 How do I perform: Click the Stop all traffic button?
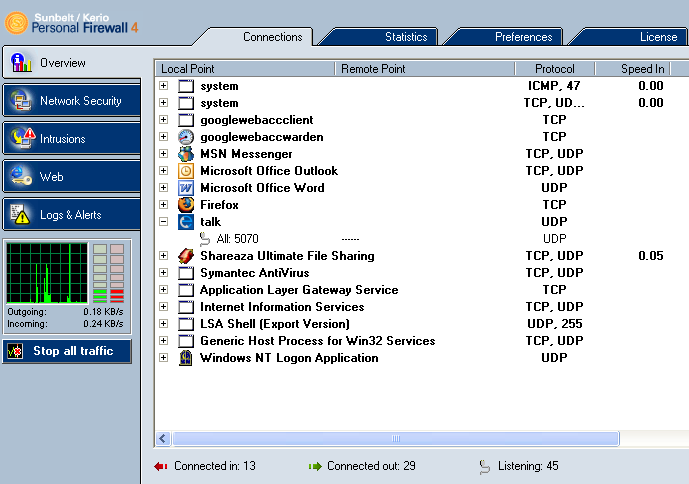tap(67, 351)
